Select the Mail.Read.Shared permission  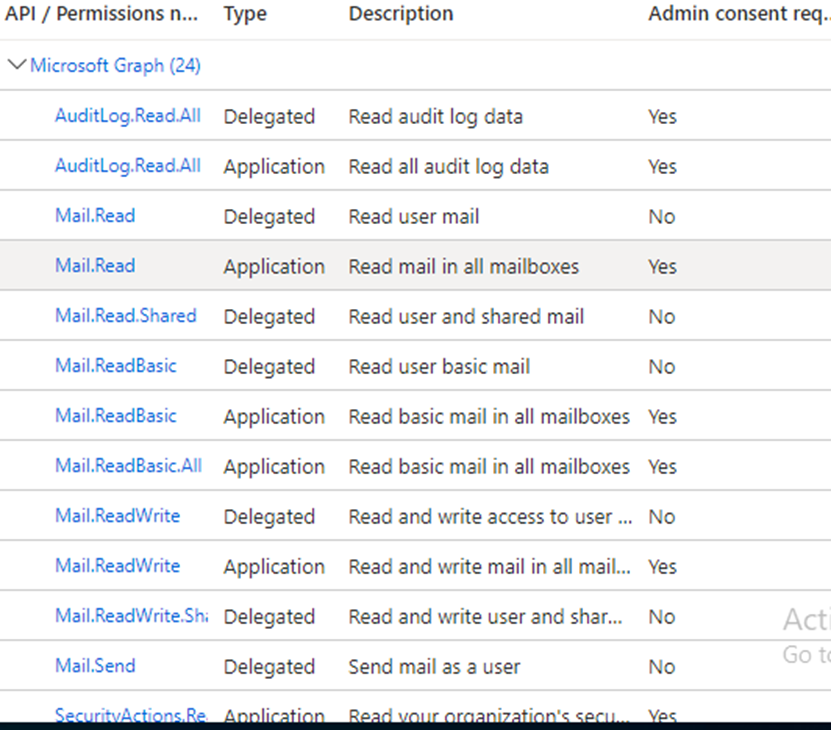[x=125, y=316]
